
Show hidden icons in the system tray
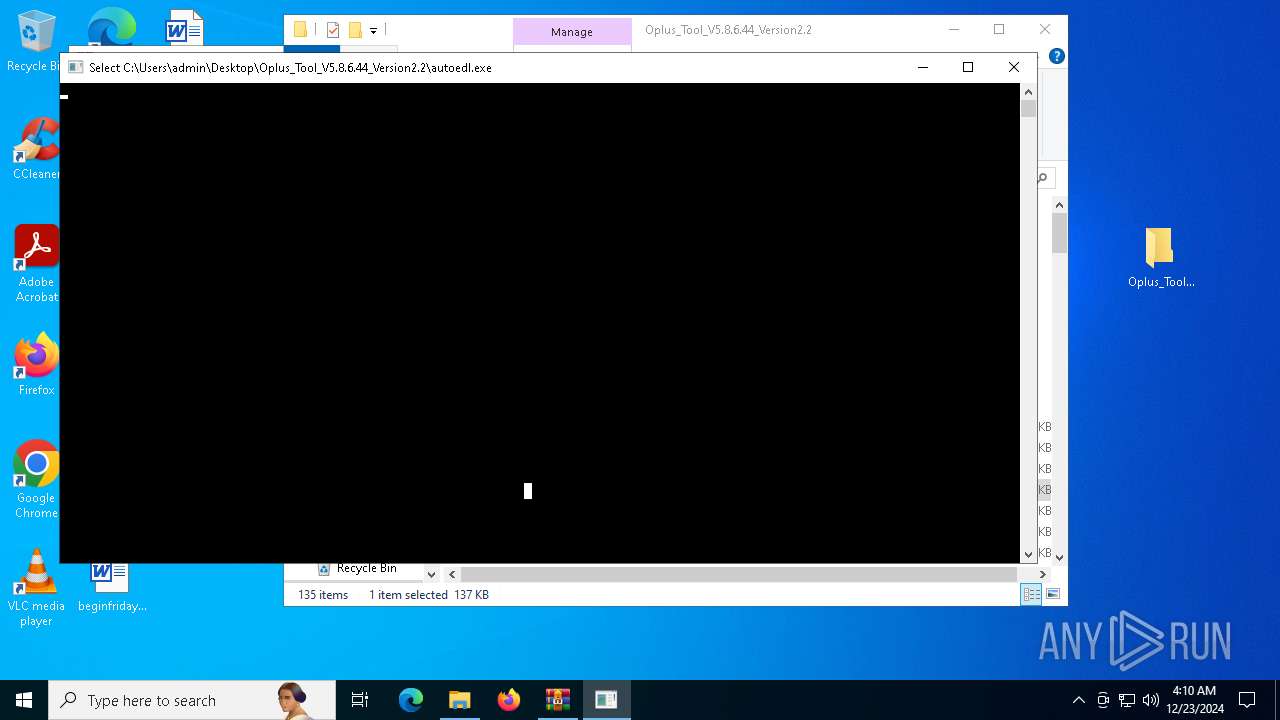(x=1078, y=700)
